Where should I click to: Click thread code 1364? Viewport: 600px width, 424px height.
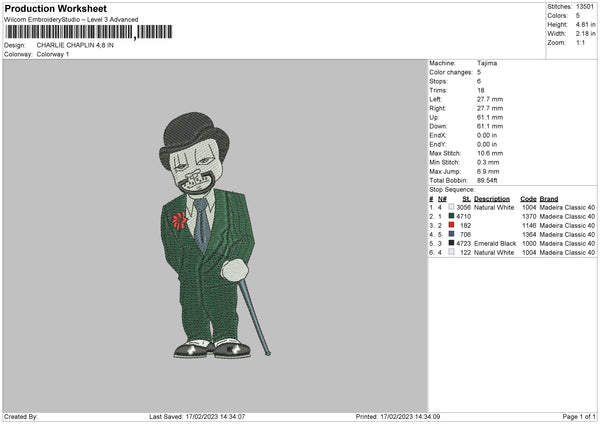529,235
